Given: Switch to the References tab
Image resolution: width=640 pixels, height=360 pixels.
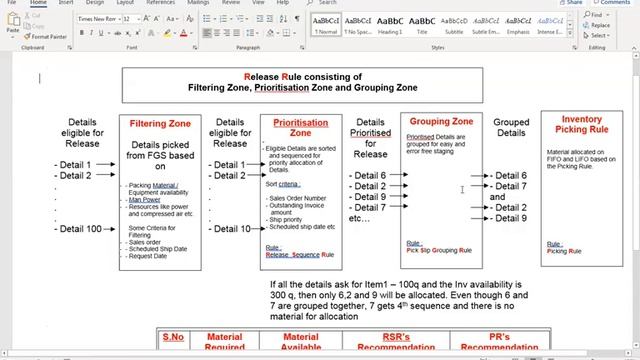Looking at the screenshot, I should (160, 2).
